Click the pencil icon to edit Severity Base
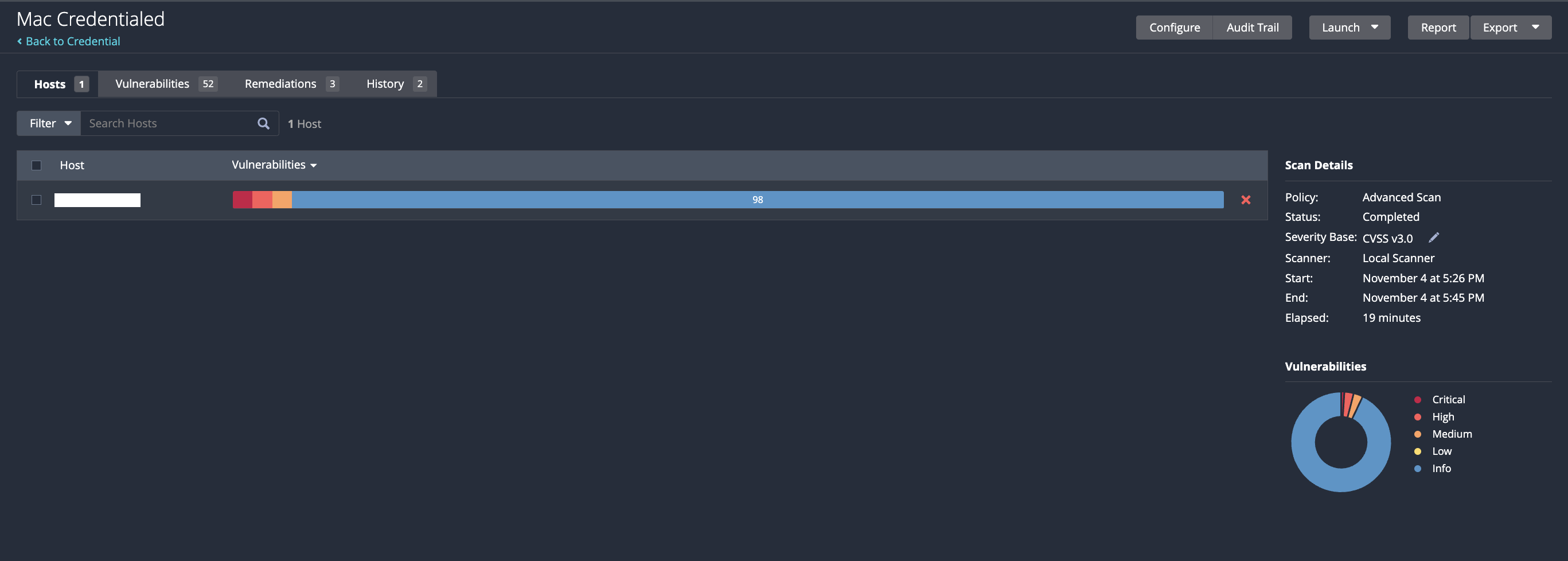This screenshot has width=1568, height=561. [x=1434, y=237]
